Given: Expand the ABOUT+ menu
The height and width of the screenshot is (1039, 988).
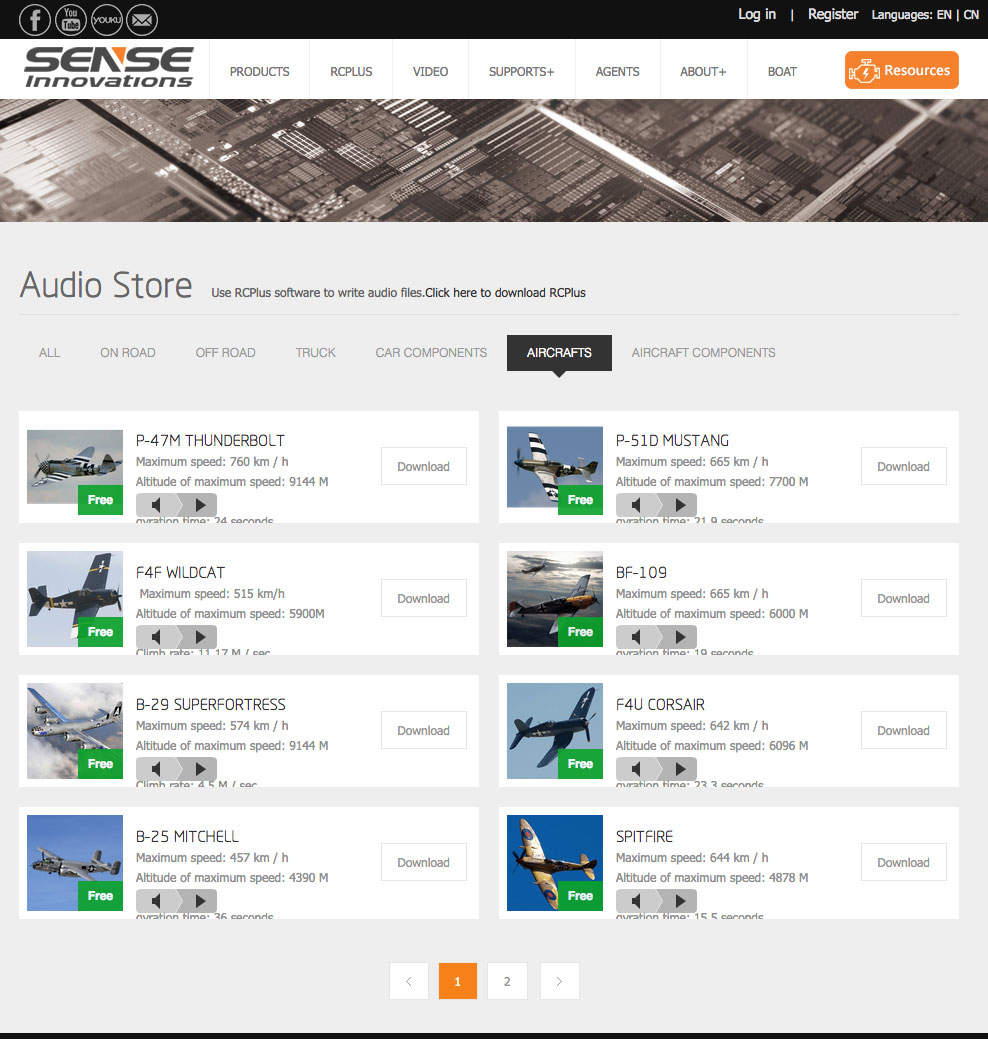Looking at the screenshot, I should [703, 72].
